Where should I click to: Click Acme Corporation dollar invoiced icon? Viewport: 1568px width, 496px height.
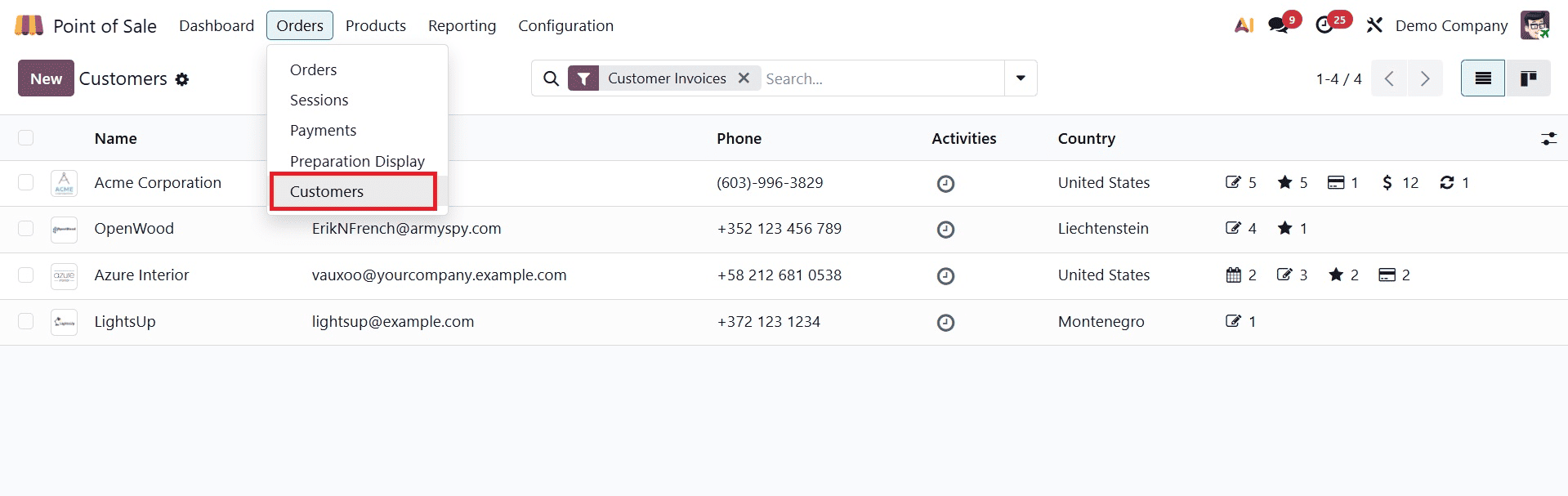[x=1387, y=182]
